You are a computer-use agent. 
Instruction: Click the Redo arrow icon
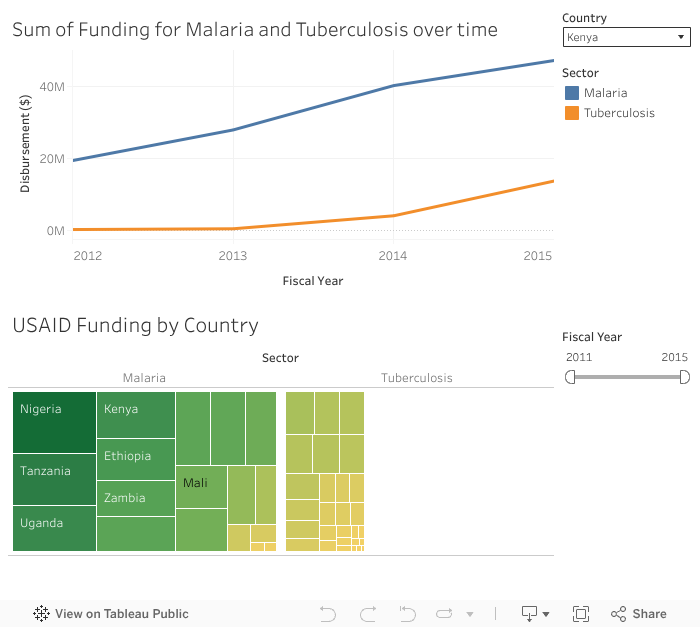coord(368,613)
